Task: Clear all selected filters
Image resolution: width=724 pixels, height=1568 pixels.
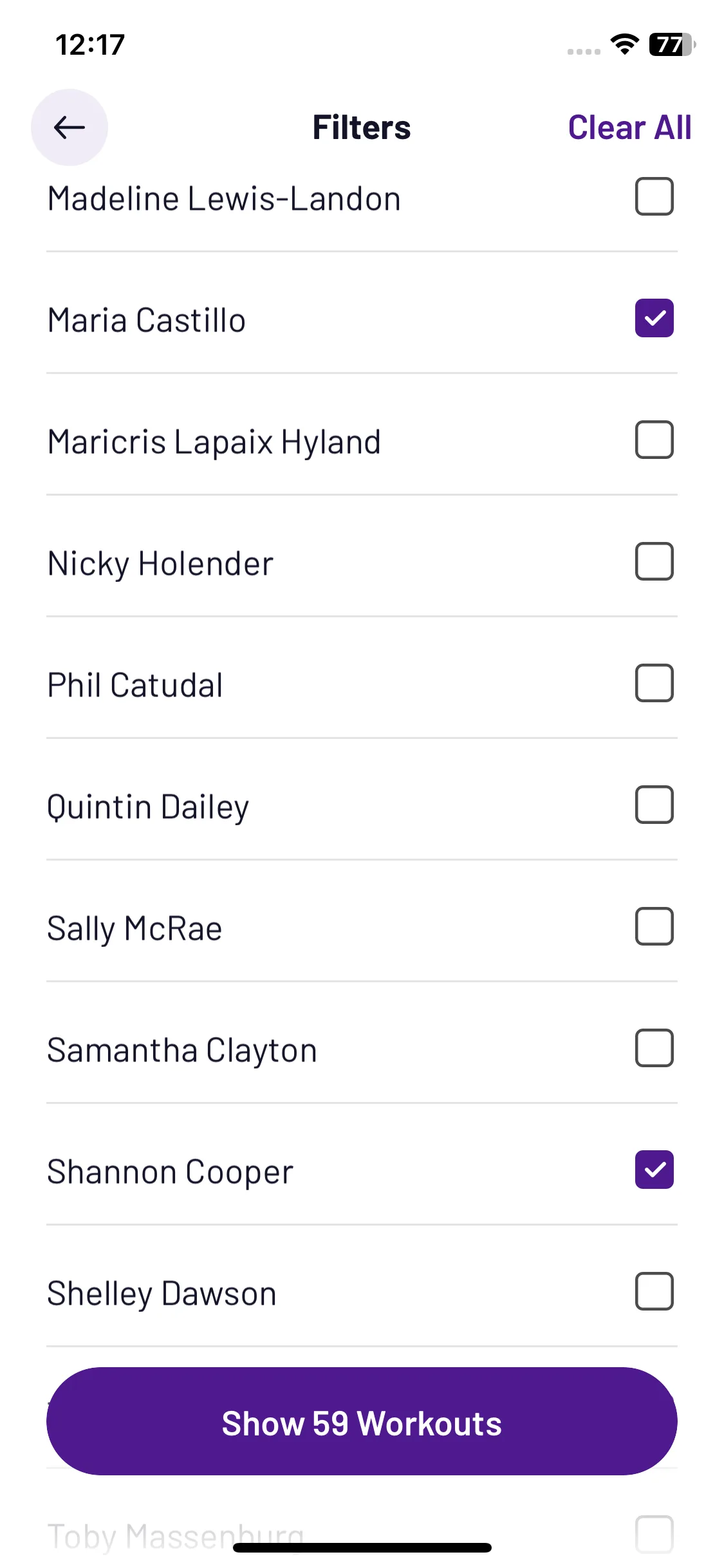Action: 629,127
